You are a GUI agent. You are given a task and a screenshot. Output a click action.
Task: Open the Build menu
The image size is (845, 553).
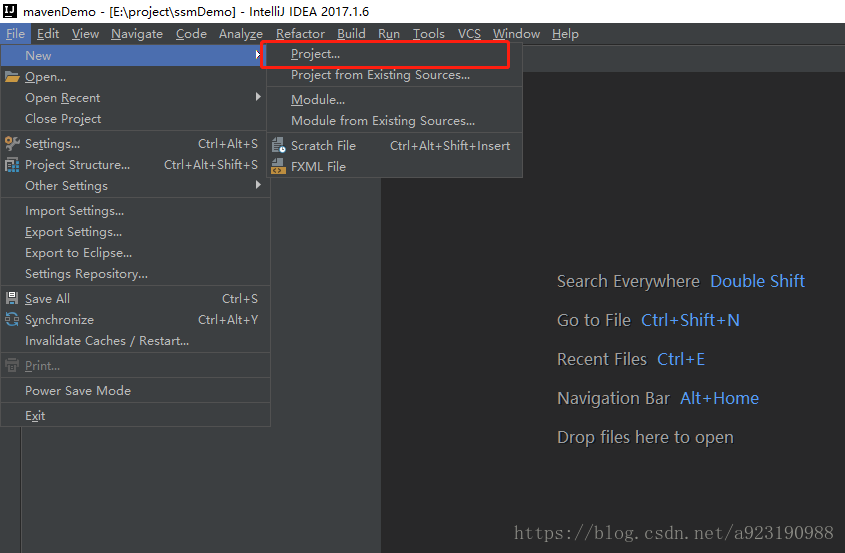(x=351, y=34)
